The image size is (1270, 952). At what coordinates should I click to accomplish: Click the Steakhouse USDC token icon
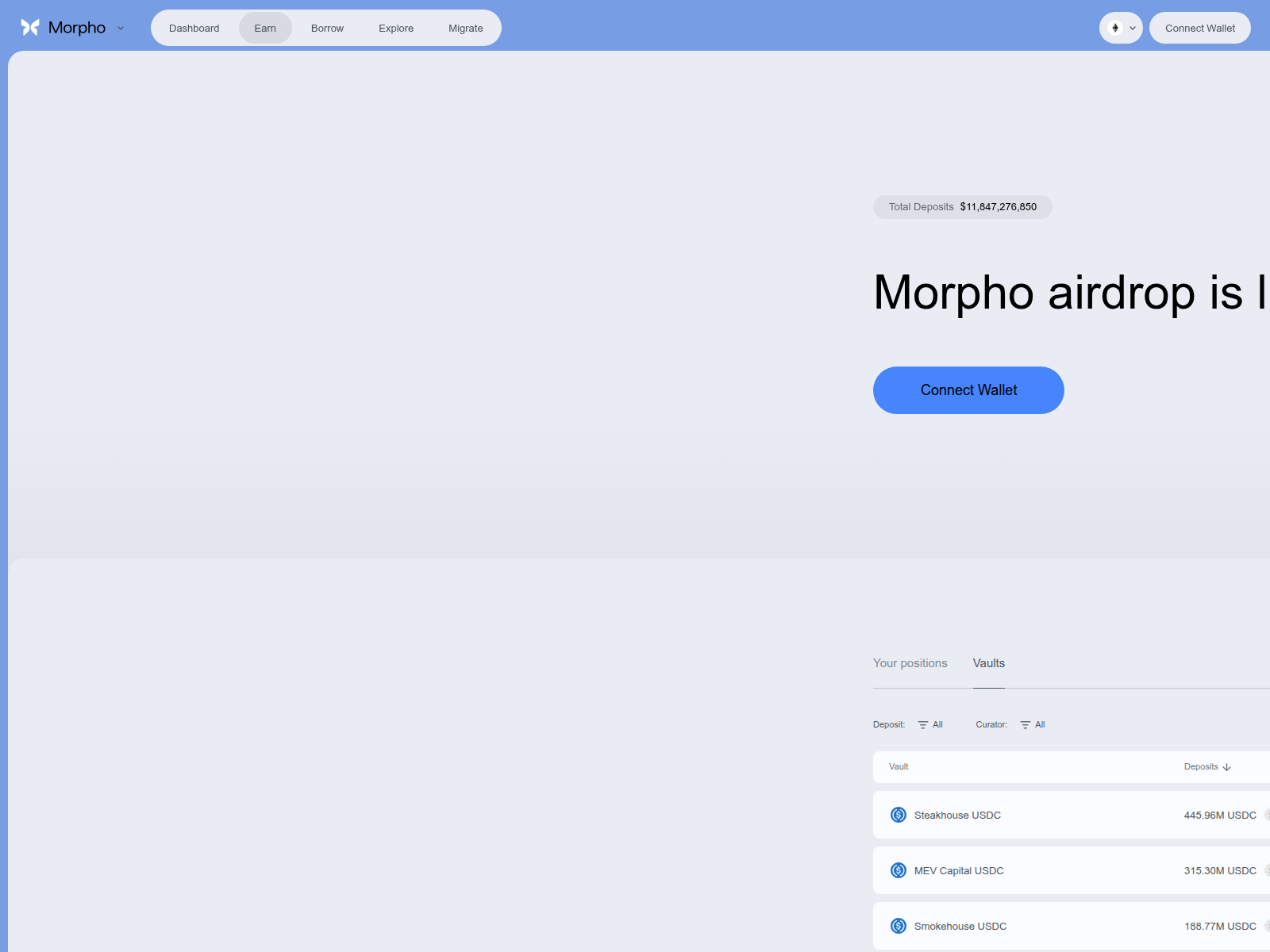[898, 815]
